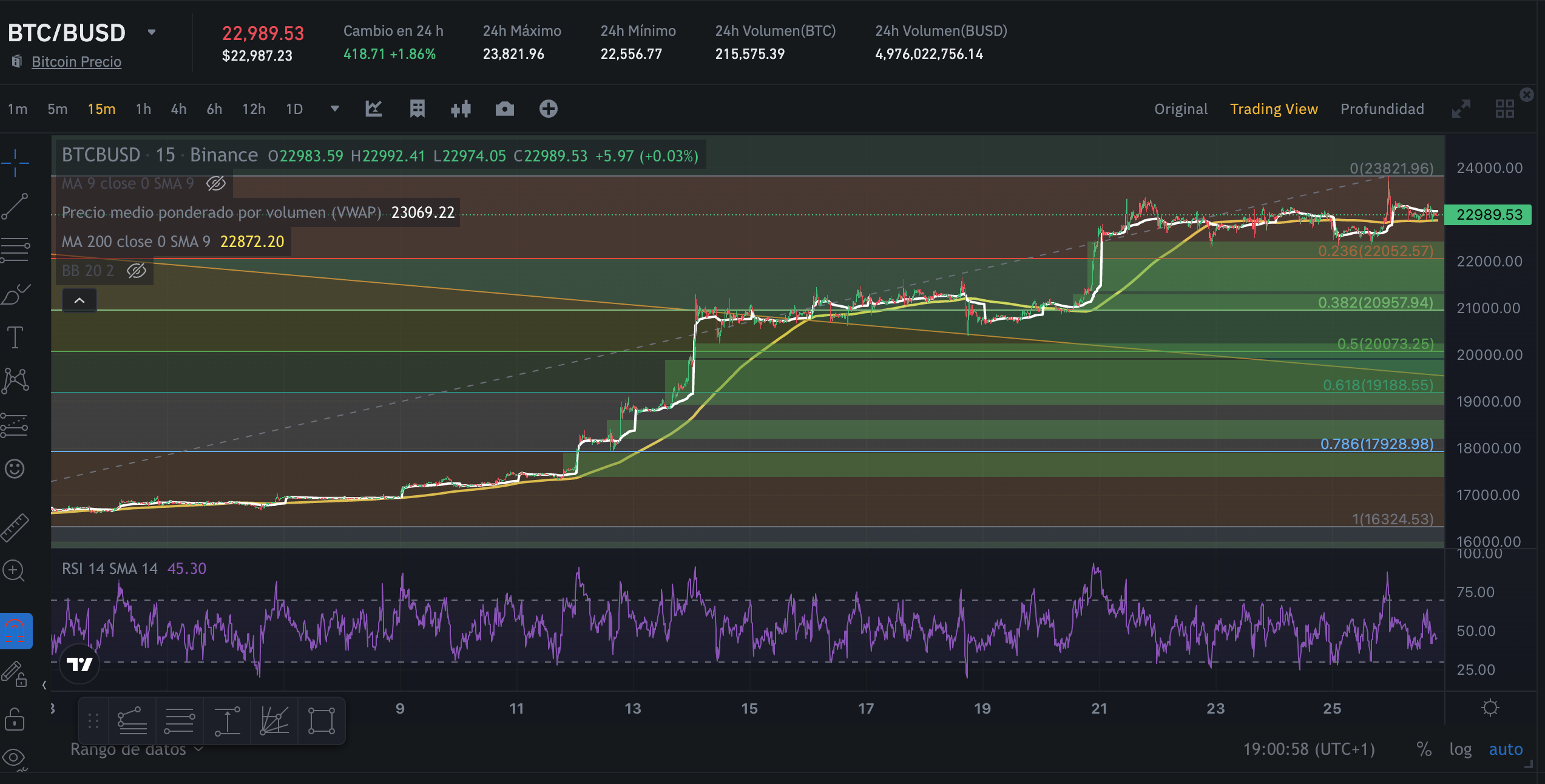Switch to 1h interval
This screenshot has width=1545, height=784.
click(143, 109)
